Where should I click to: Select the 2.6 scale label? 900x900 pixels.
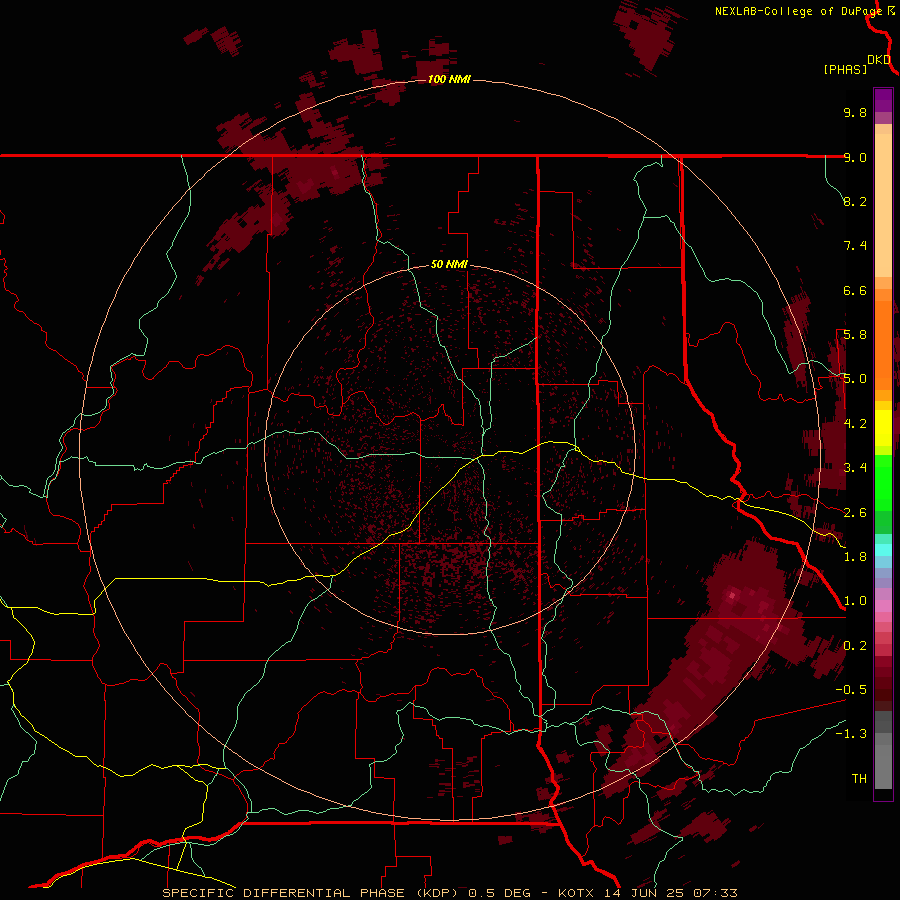(855, 513)
